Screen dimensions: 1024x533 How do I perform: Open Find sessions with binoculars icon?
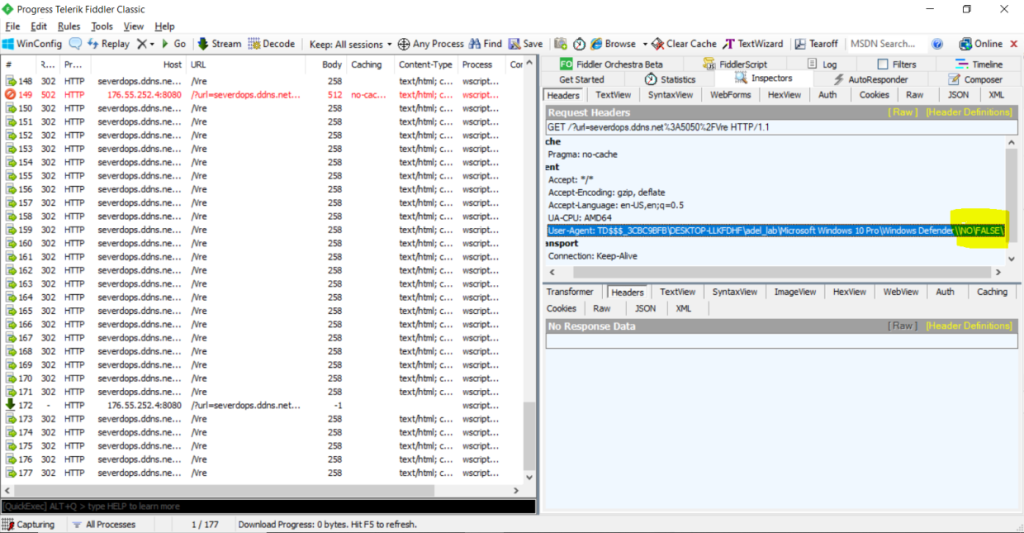tap(485, 44)
